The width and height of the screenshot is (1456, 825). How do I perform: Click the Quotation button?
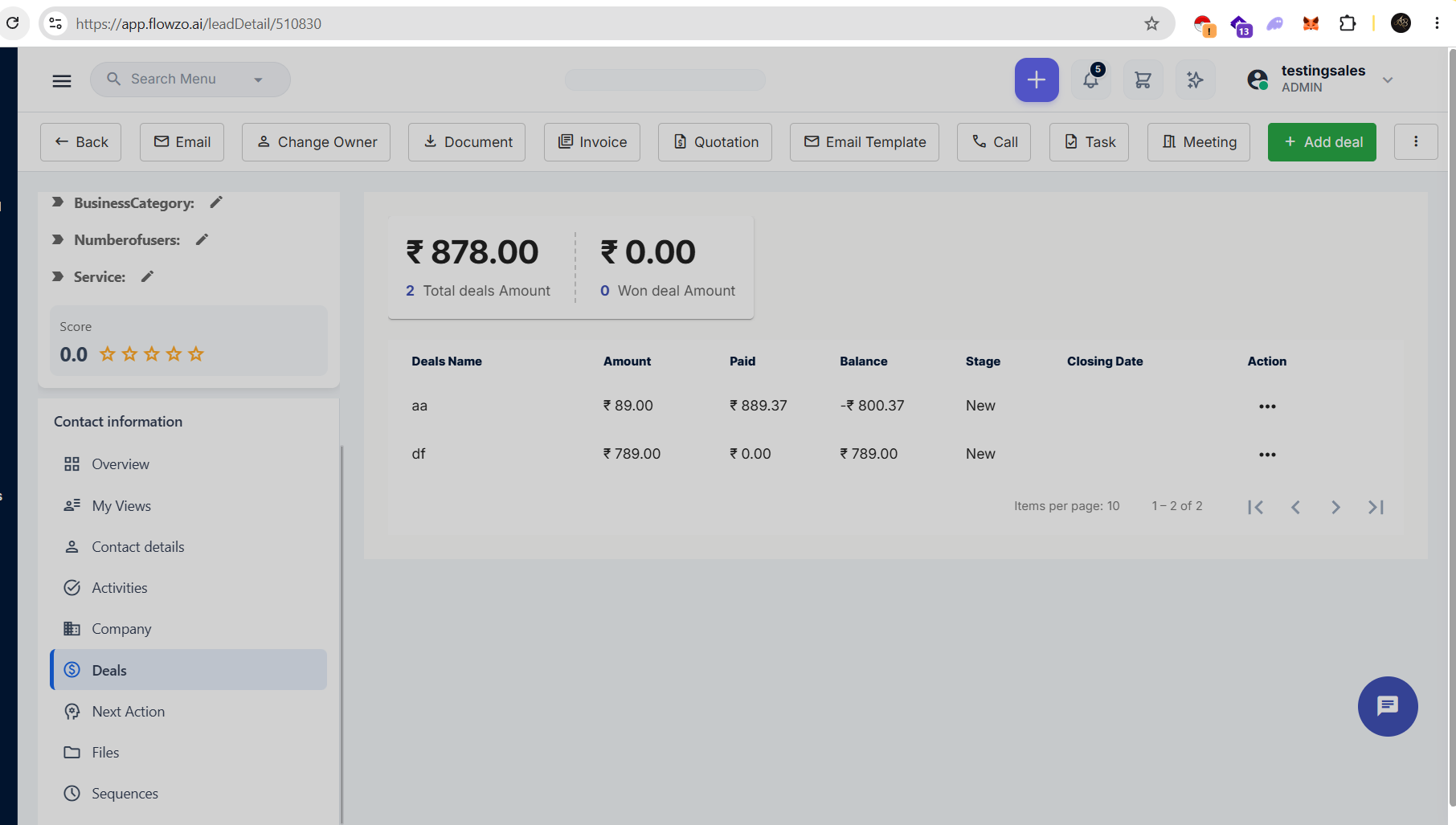[x=715, y=142]
